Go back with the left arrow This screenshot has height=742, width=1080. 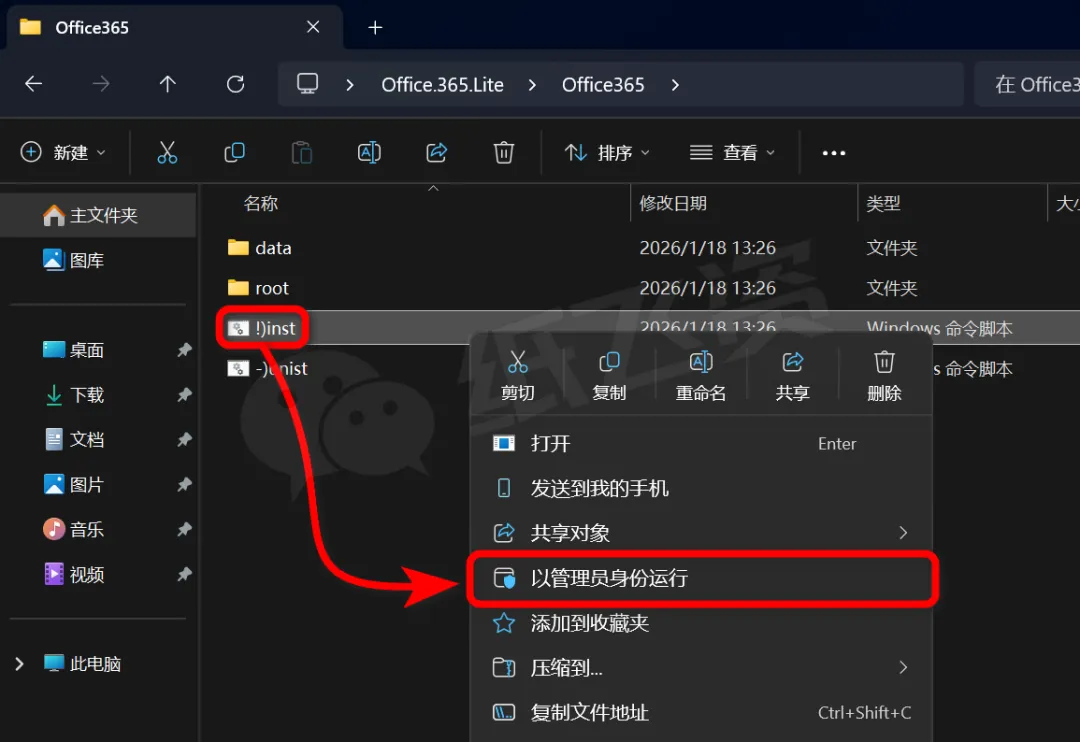tap(34, 84)
